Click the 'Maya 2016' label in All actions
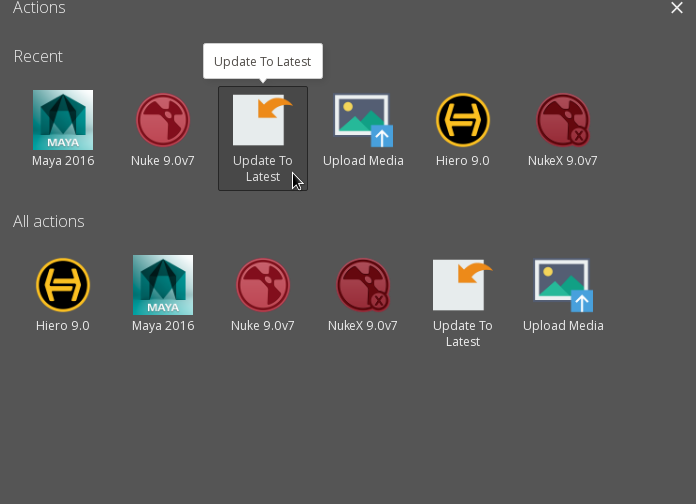This screenshot has width=696, height=504. tap(163, 326)
